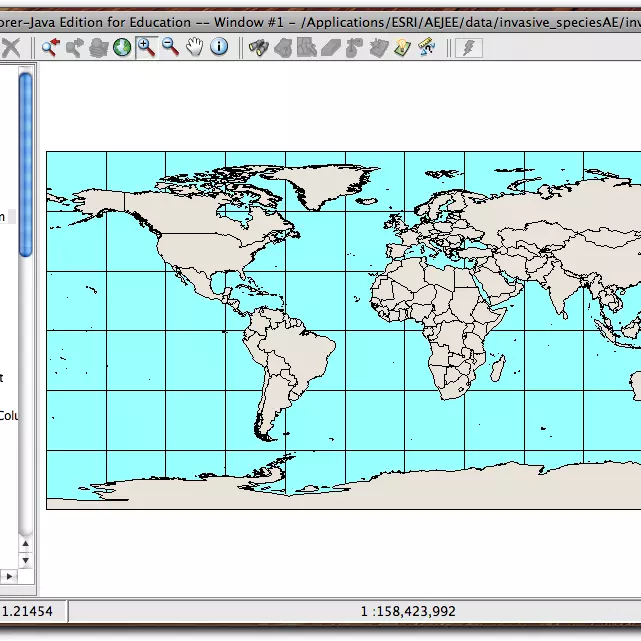Zoom to full extent with green globe icon
The height and width of the screenshot is (641, 641).
coord(122,47)
